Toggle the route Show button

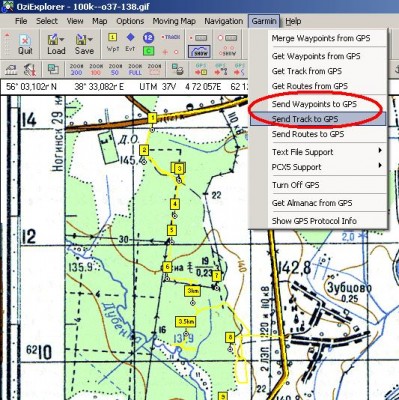228,51
